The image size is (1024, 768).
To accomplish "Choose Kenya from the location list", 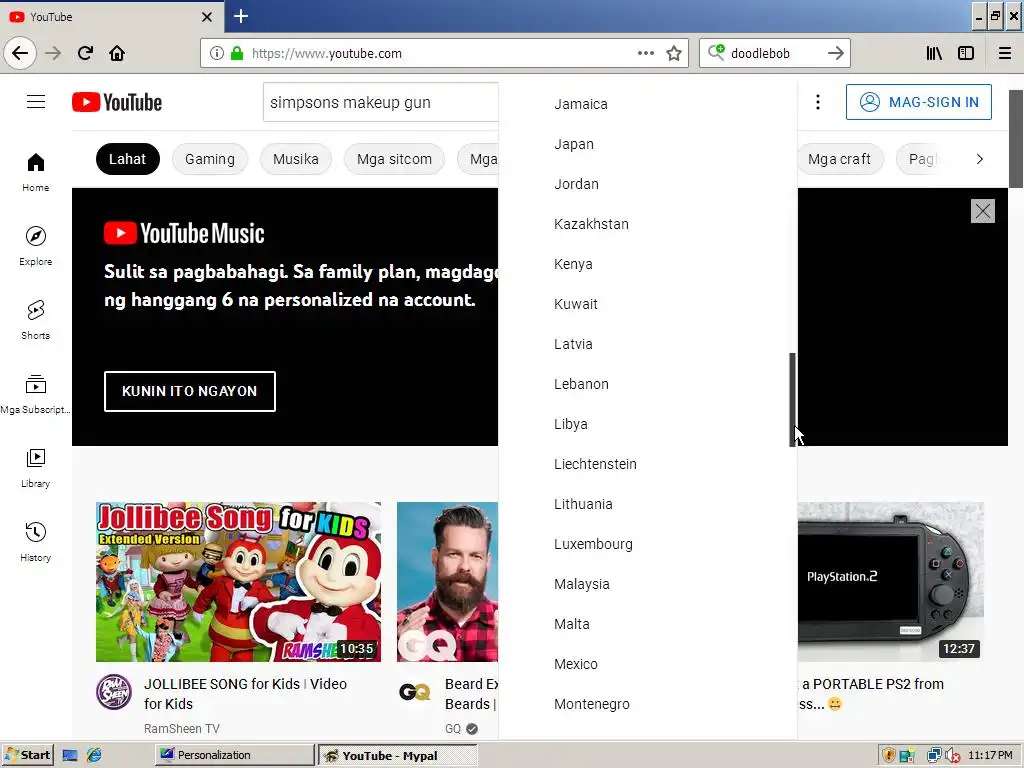I will click(648, 264).
